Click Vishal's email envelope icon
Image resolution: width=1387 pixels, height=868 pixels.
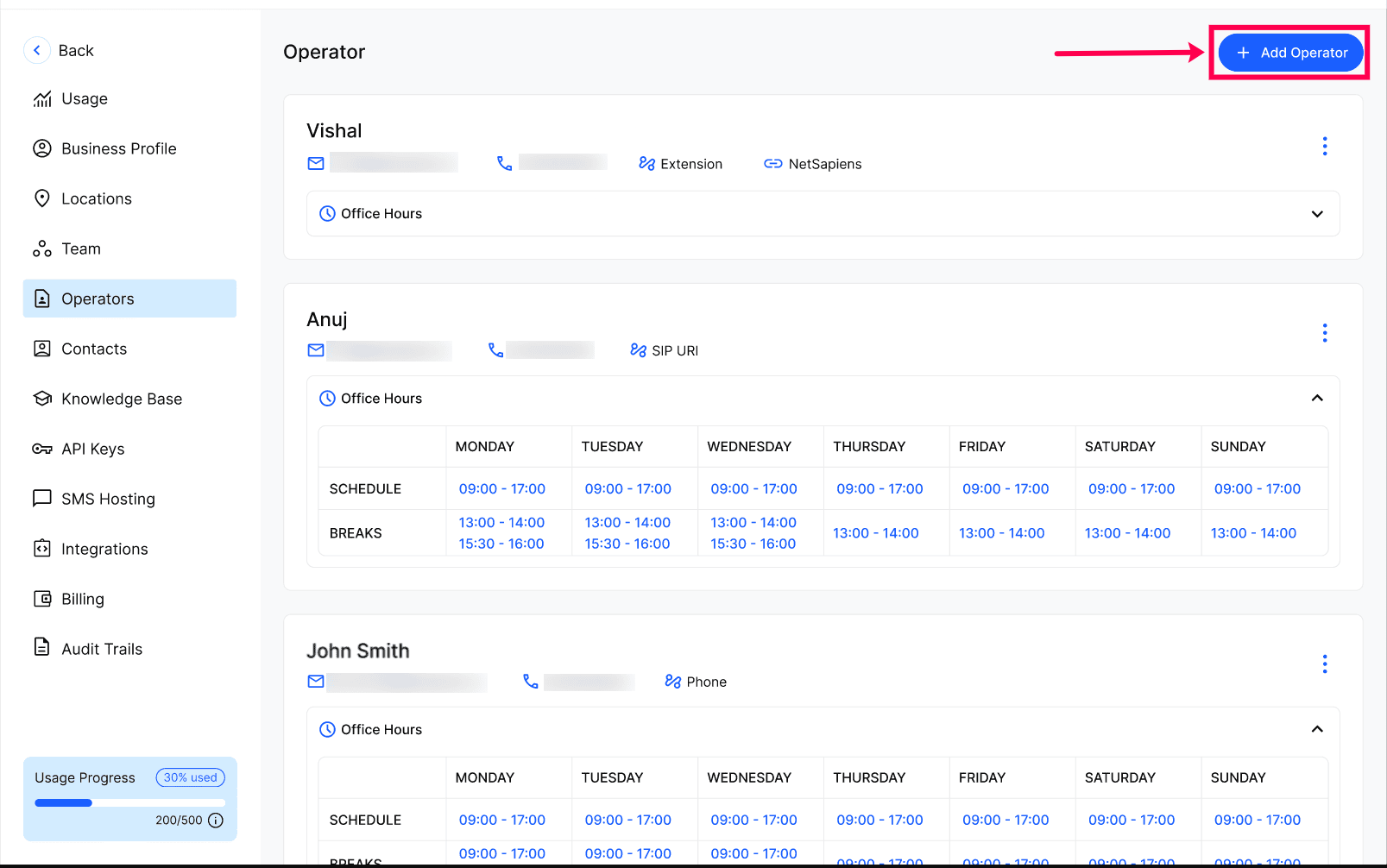click(316, 163)
